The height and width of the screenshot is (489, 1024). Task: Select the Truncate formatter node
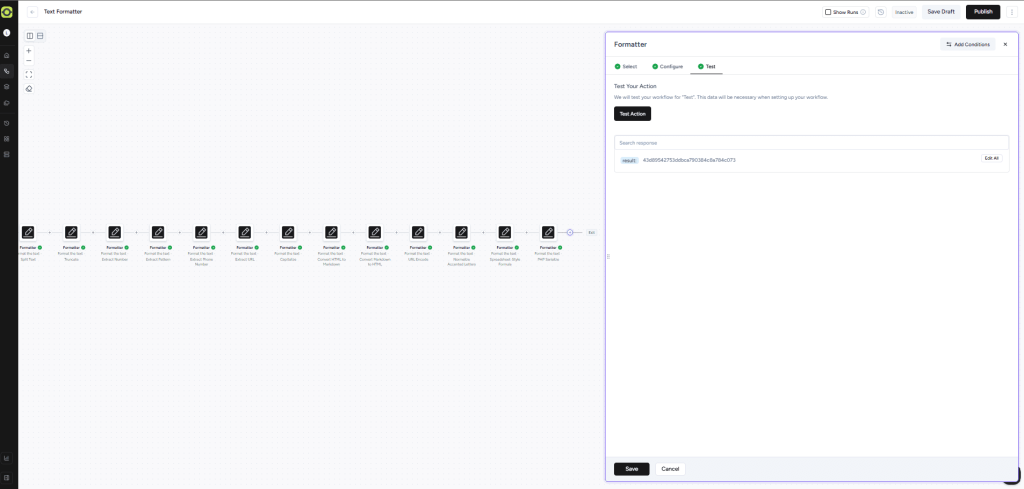pyautogui.click(x=71, y=232)
